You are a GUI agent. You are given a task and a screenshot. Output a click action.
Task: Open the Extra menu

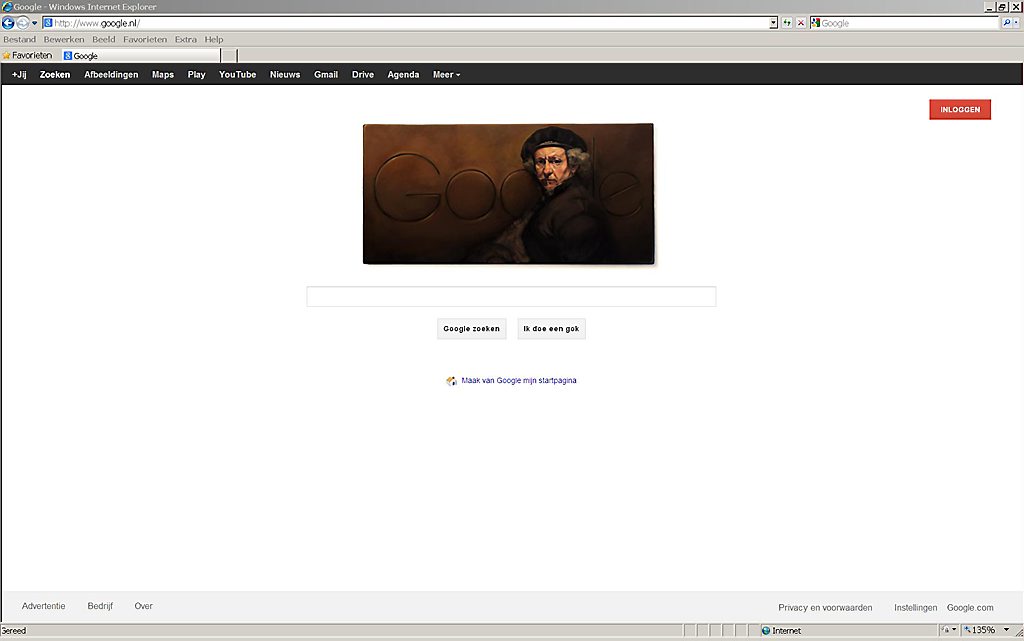(185, 39)
